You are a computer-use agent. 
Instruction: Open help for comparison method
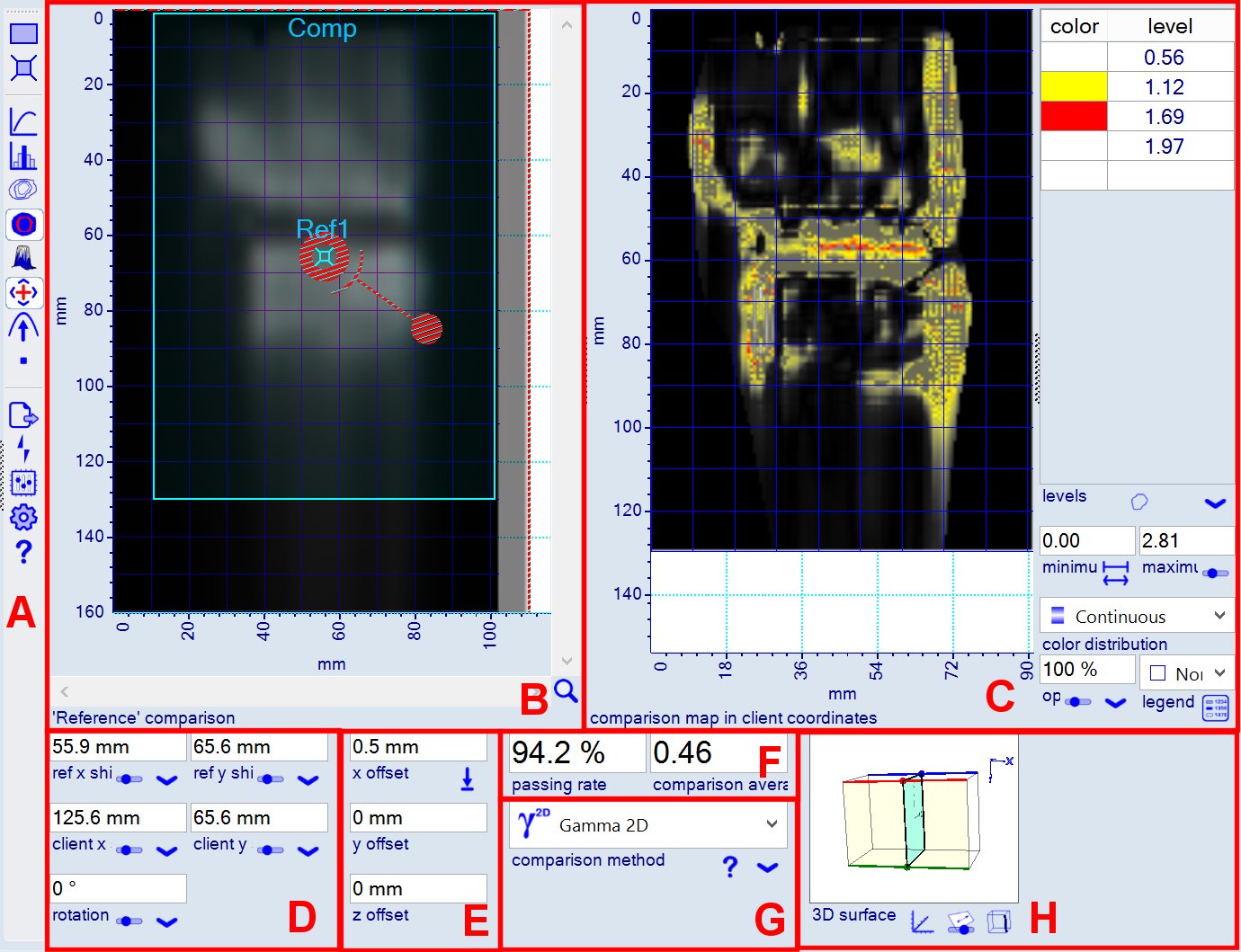coord(730,867)
